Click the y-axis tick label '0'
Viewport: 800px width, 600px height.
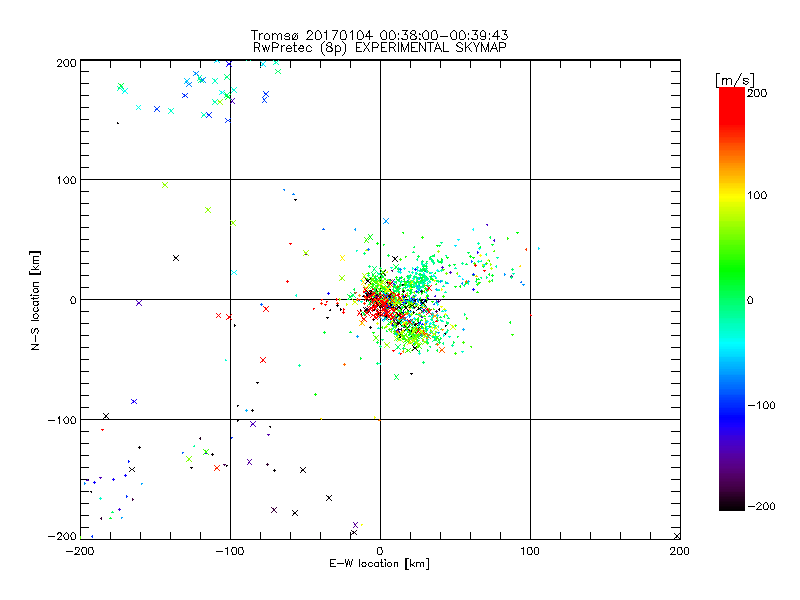tap(73, 300)
